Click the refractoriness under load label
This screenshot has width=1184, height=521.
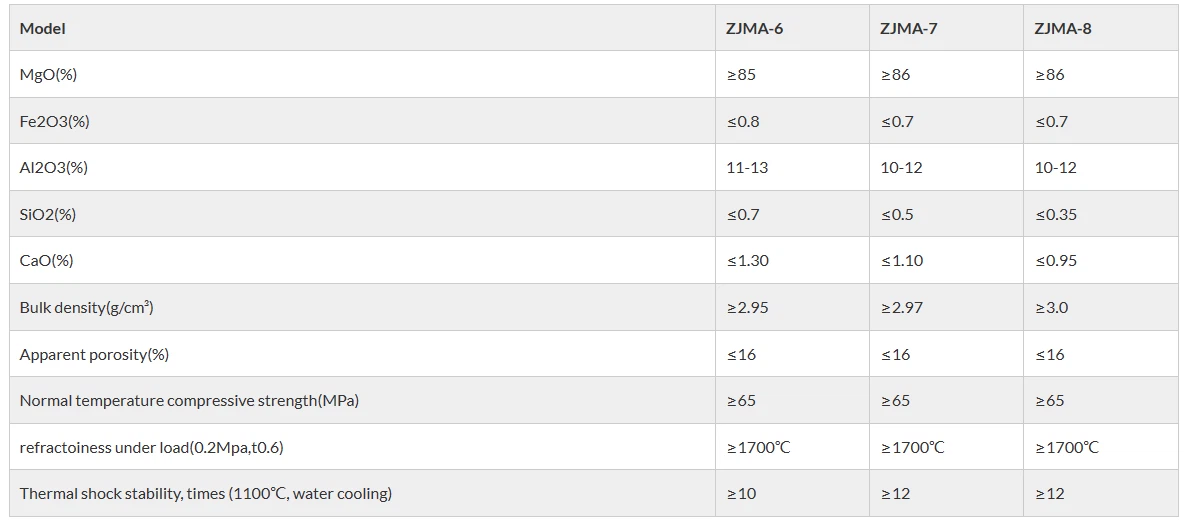pyautogui.click(x=151, y=447)
